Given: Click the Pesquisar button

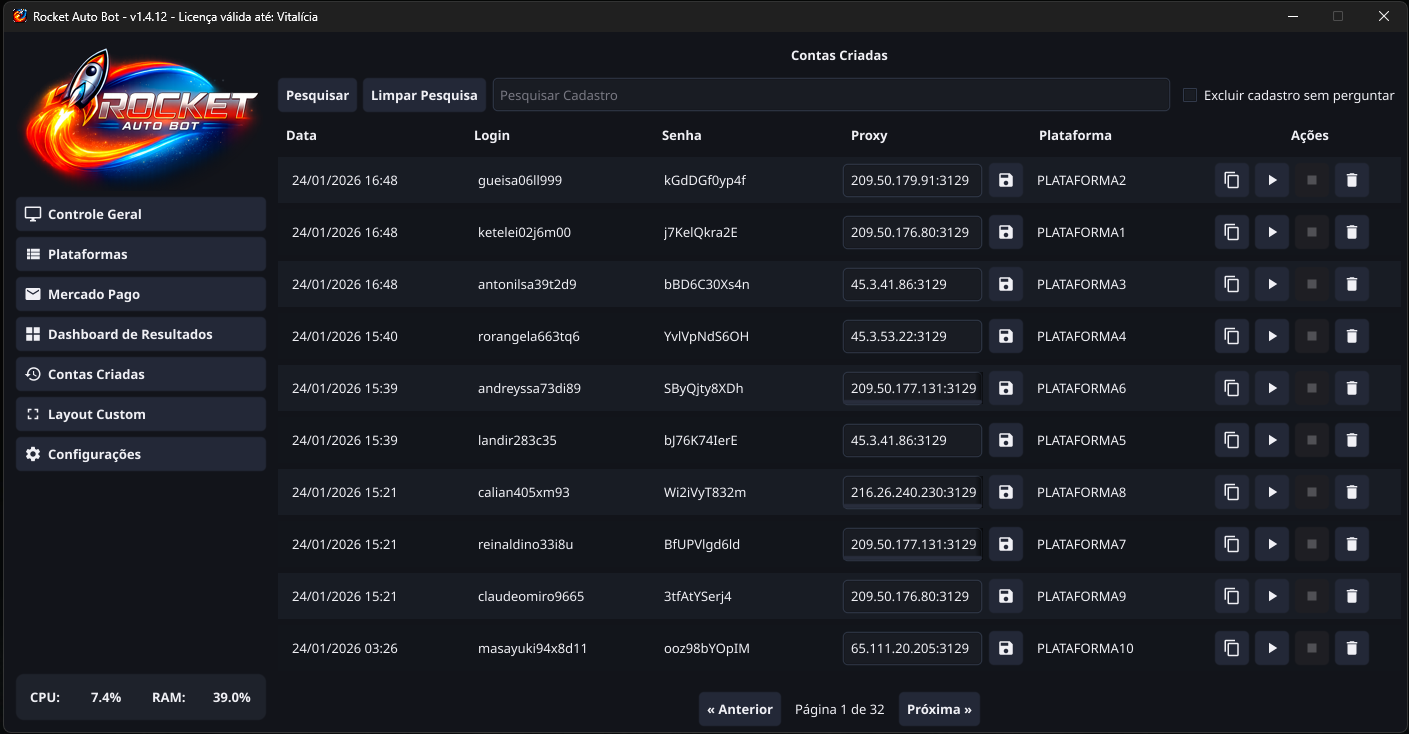Looking at the screenshot, I should tap(317, 96).
